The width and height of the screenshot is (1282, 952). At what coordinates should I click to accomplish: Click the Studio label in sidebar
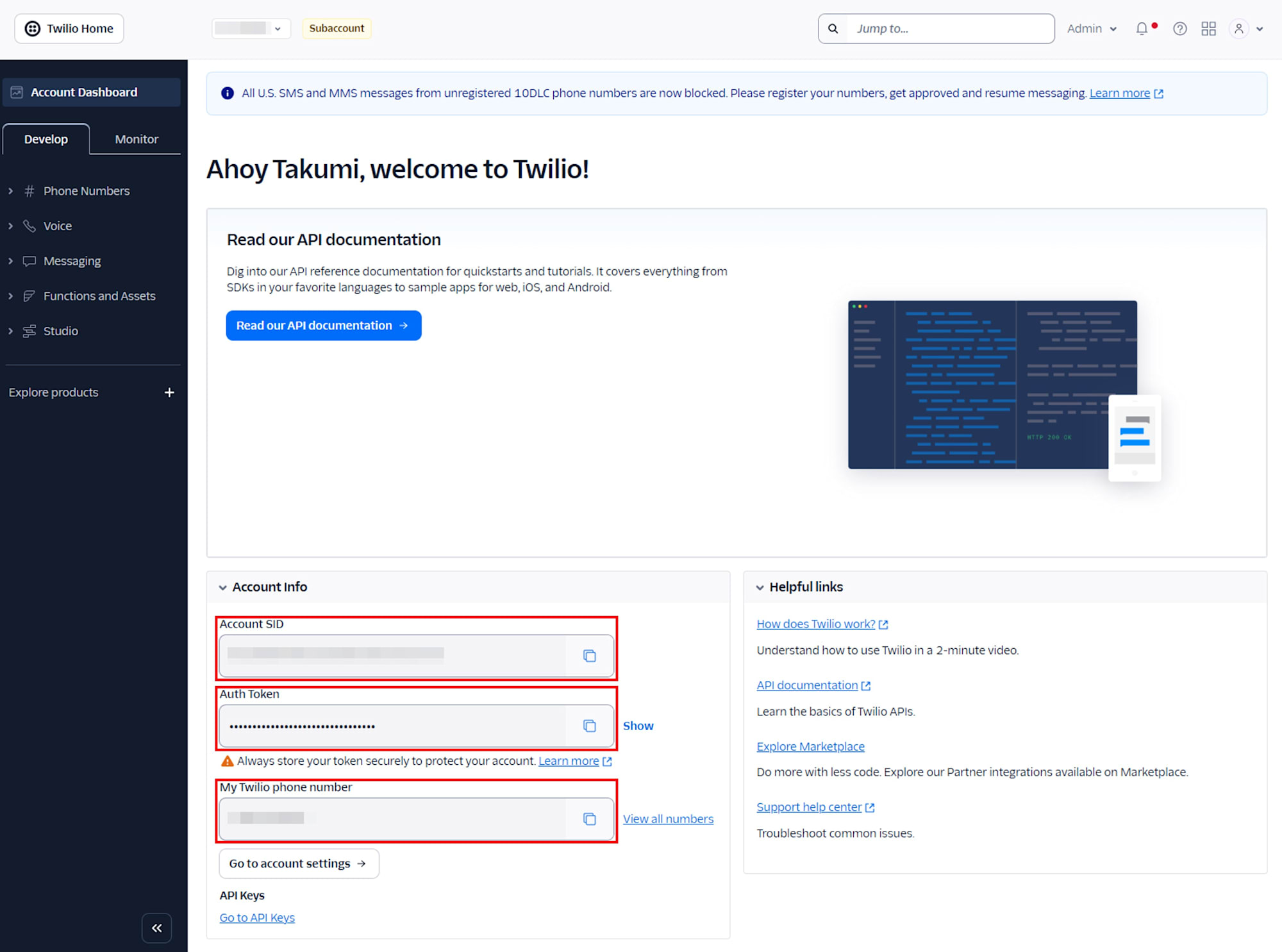point(61,331)
